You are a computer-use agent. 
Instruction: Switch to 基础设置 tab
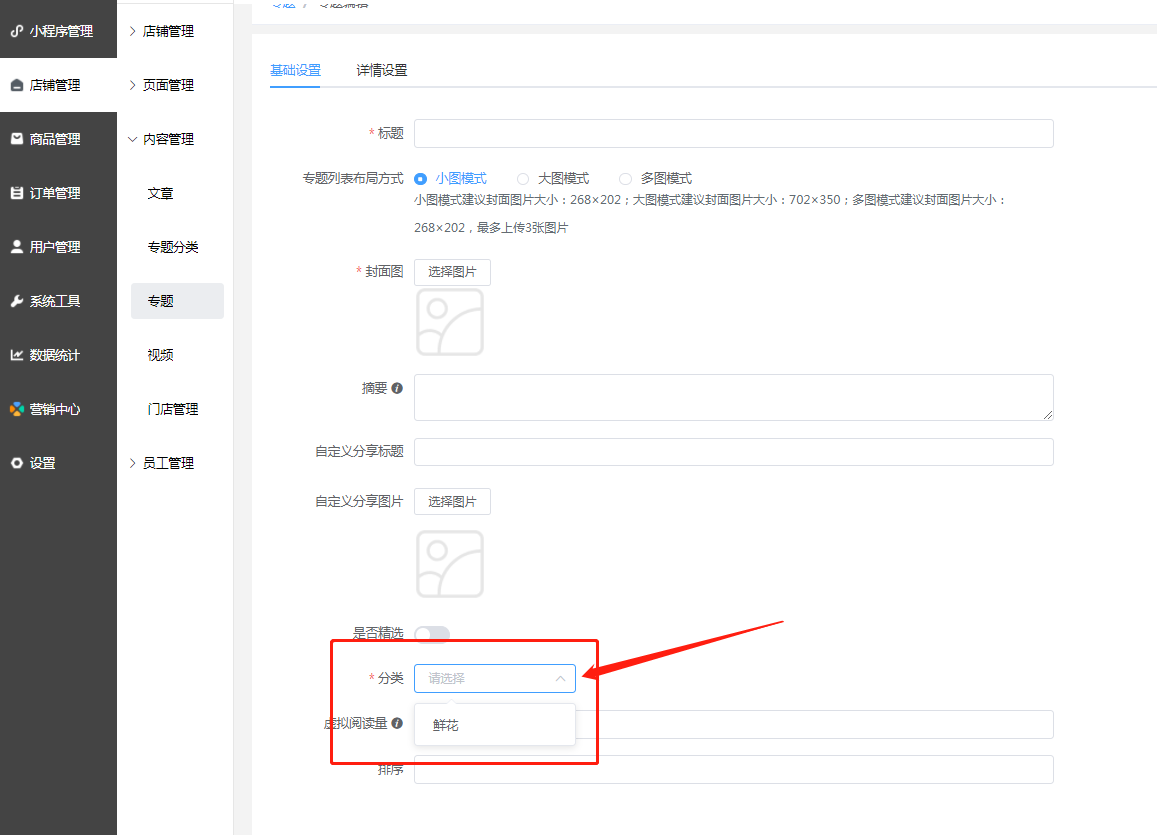click(x=295, y=70)
